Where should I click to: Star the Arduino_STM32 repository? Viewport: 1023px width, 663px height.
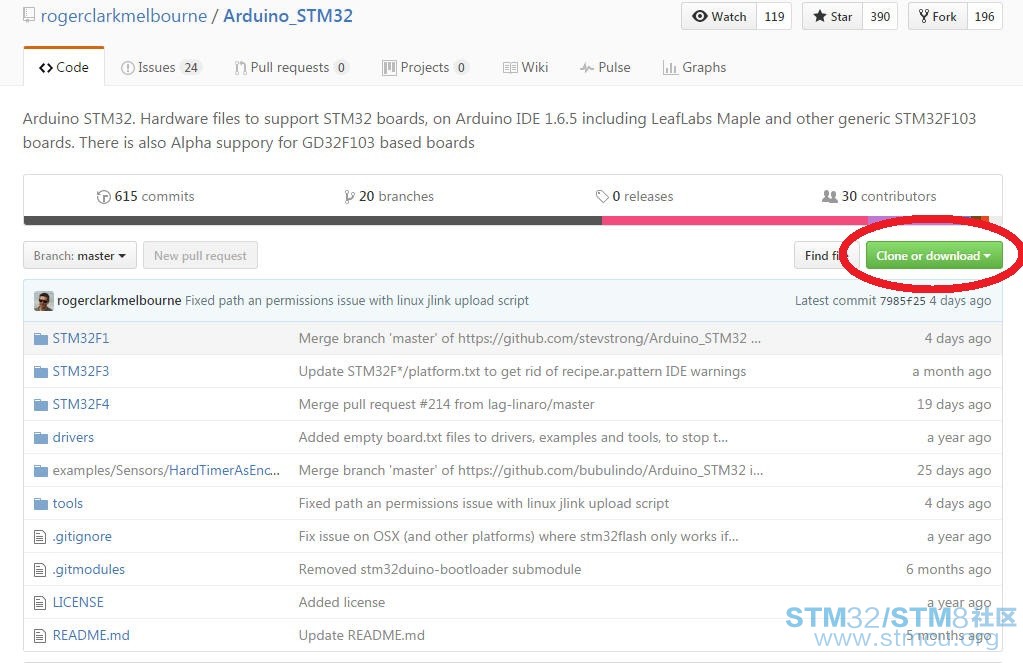[x=832, y=16]
